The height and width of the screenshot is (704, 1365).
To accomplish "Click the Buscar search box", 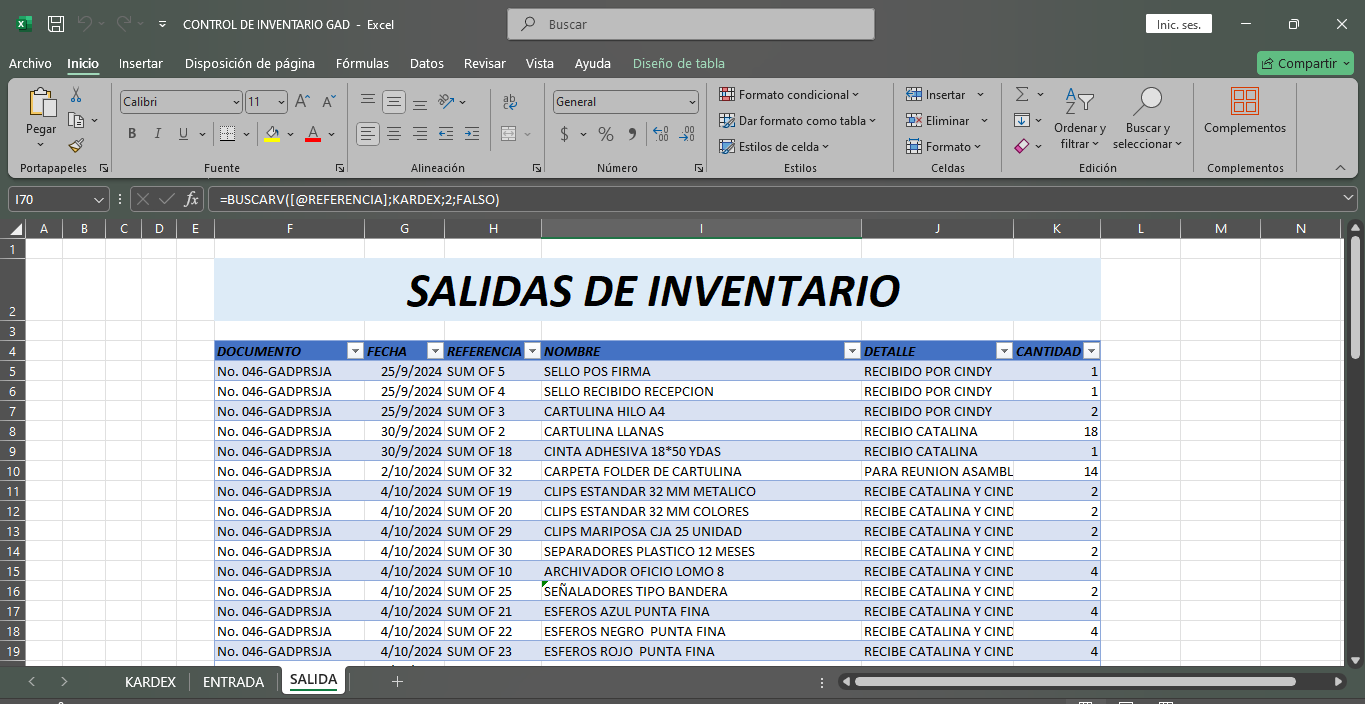I will pyautogui.click(x=691, y=24).
